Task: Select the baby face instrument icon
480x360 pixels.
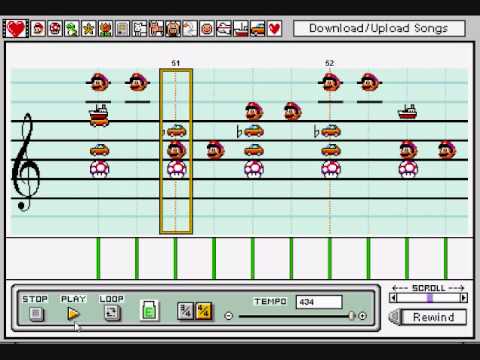Action: tap(207, 29)
